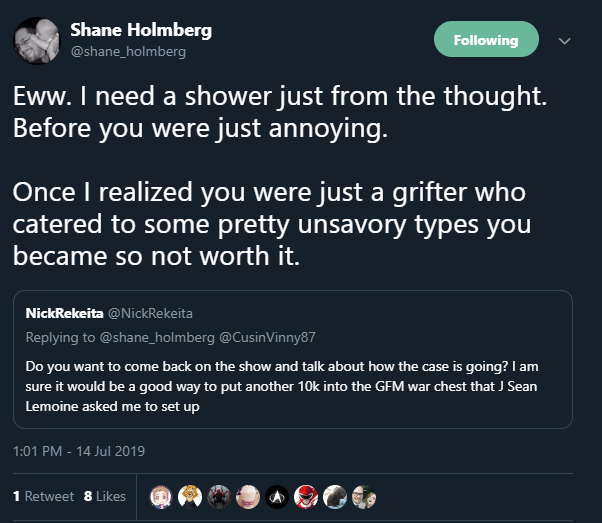Click the Shane Holmberg display name
Screen dimensions: 602x523
(141, 30)
